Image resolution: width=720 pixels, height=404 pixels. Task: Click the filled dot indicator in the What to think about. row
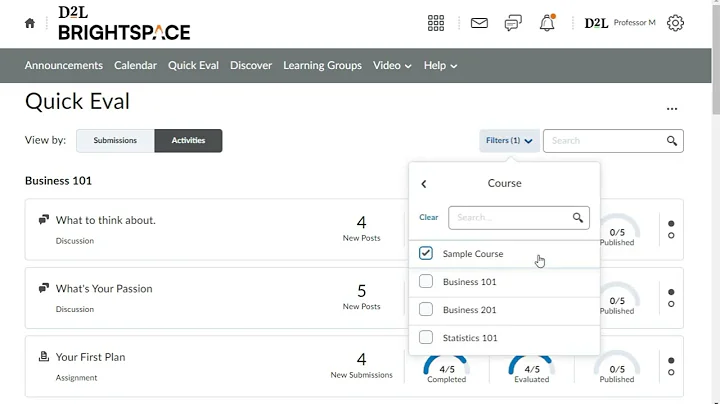[x=671, y=224]
